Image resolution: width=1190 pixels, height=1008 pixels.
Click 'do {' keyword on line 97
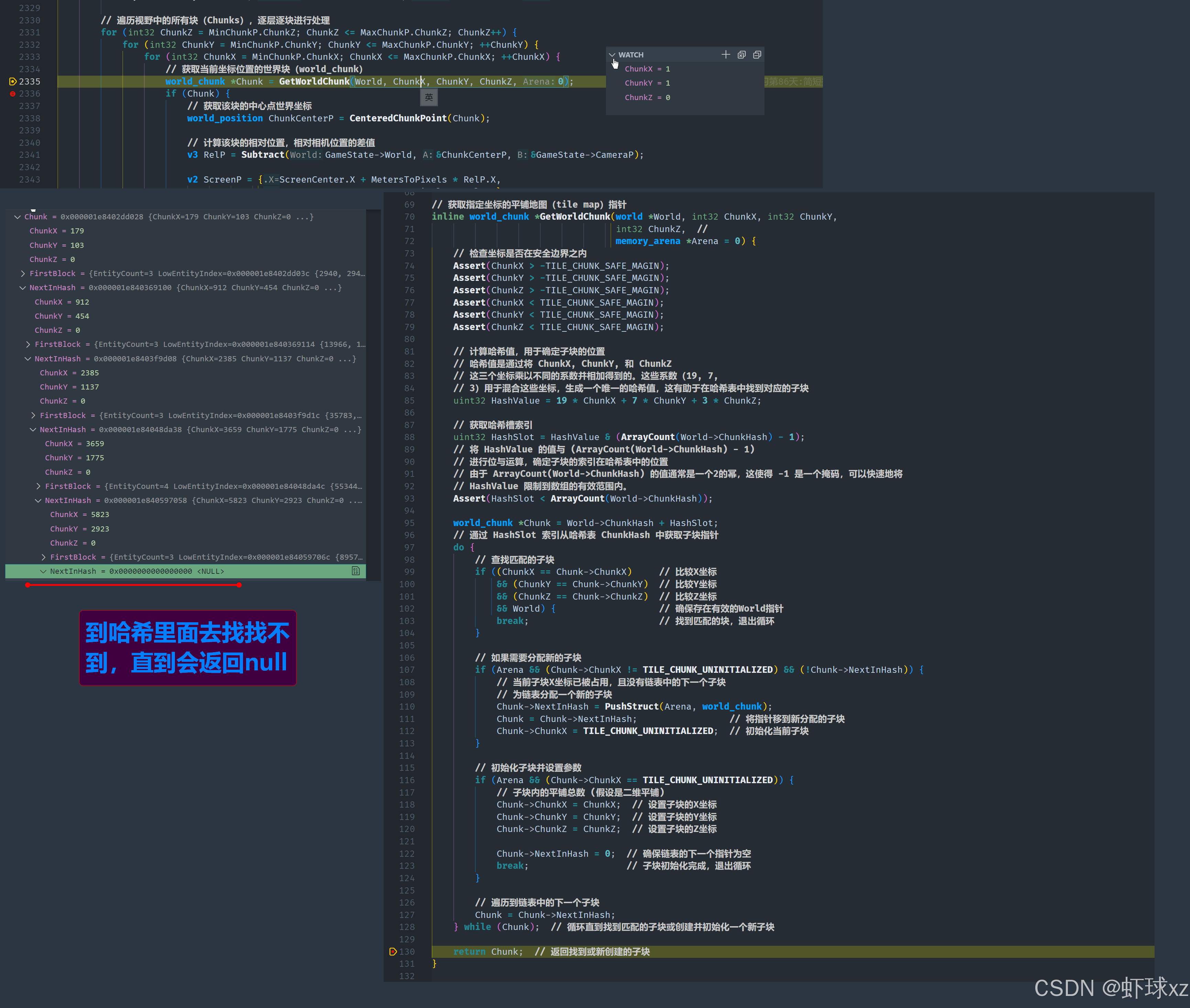click(463, 547)
